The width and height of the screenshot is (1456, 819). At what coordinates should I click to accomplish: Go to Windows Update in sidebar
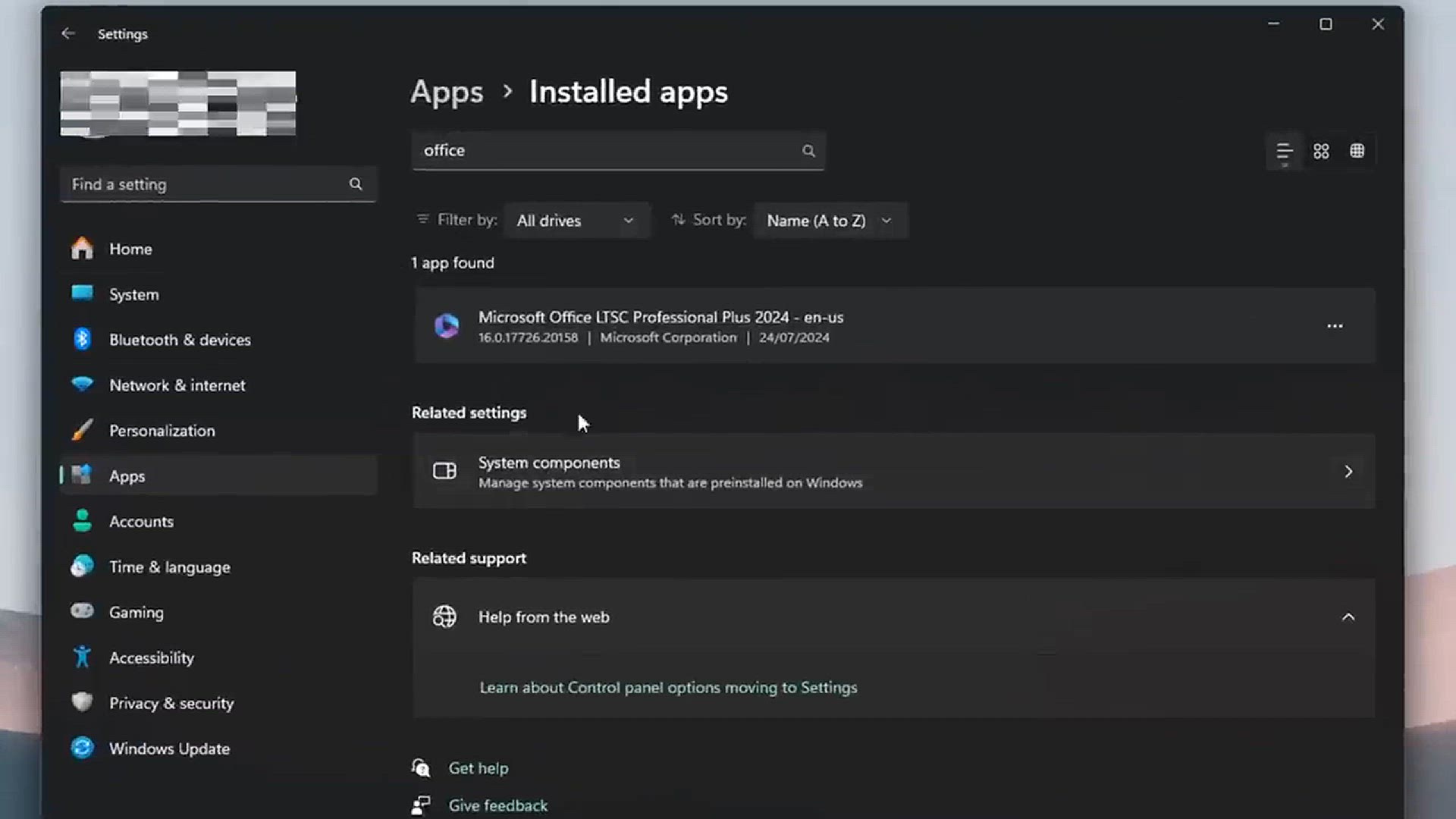[169, 748]
